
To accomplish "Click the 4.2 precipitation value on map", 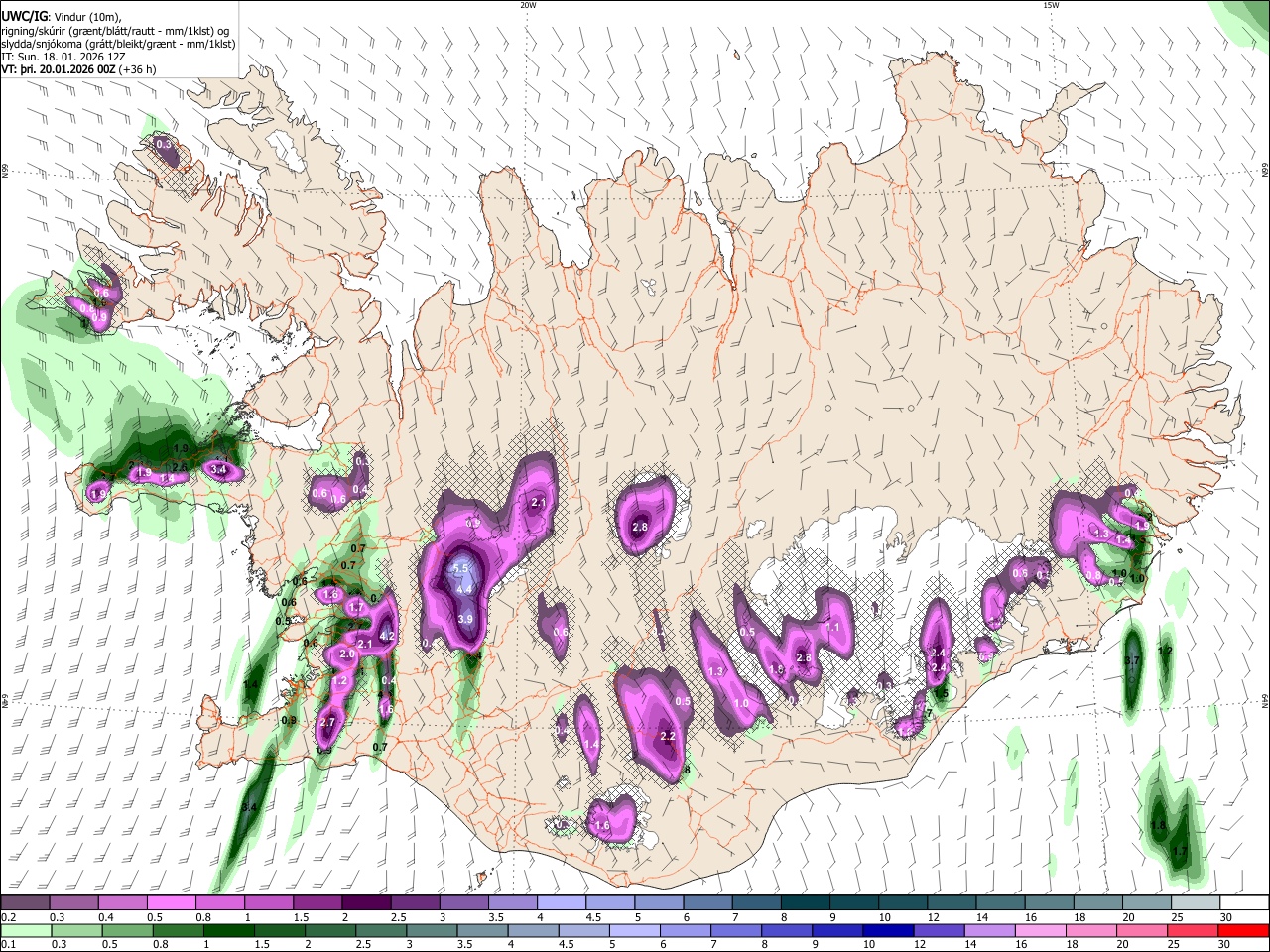I will [387, 637].
